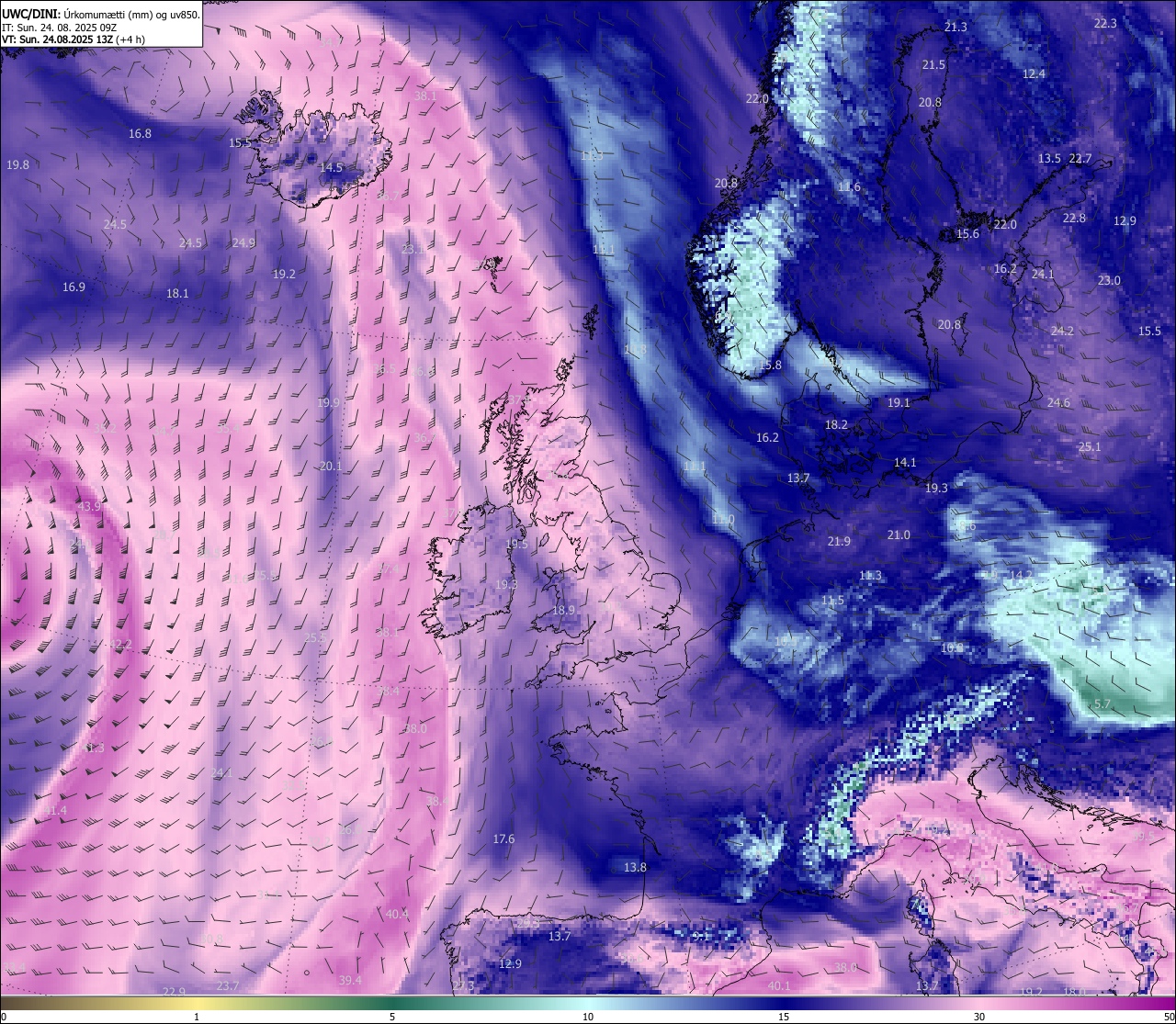1176x1024 pixels.
Task: Click the 24.9 value south of Iceland
Action: 243,242
